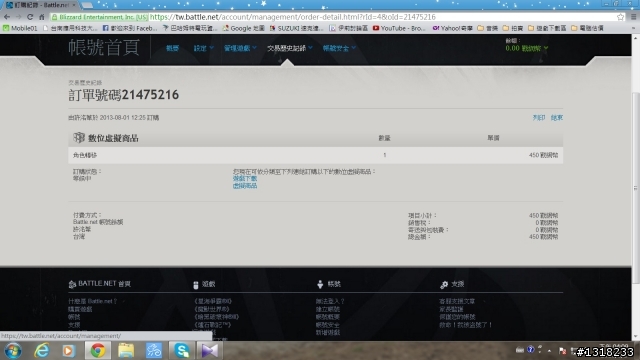Open the 無法登入? footer link
640x360 pixels.
click(330, 301)
